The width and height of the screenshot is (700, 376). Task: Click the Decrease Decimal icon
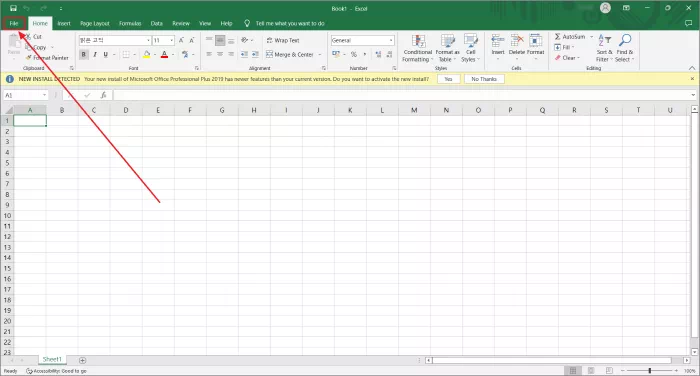click(x=389, y=54)
